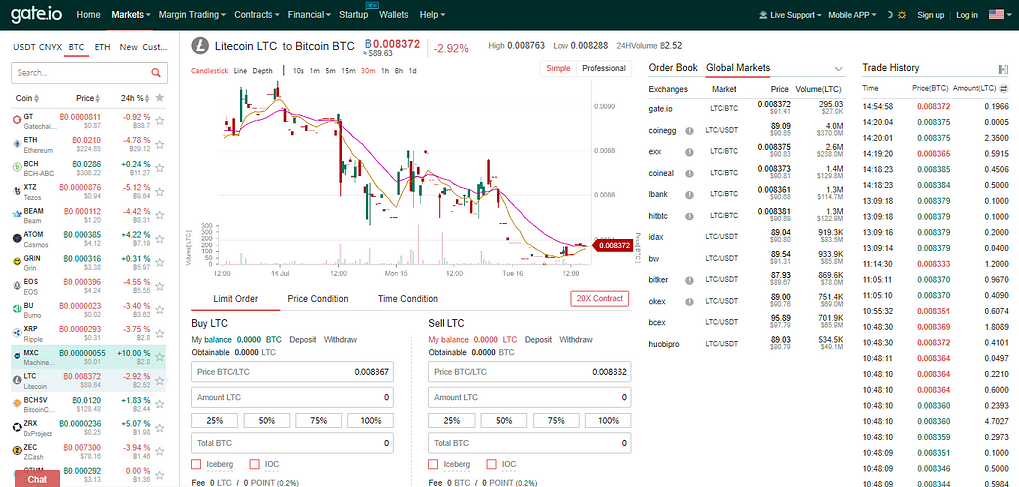Viewport: 1019px width, 487px height.
Task: Favorite the BCH coin star
Action: (160, 168)
